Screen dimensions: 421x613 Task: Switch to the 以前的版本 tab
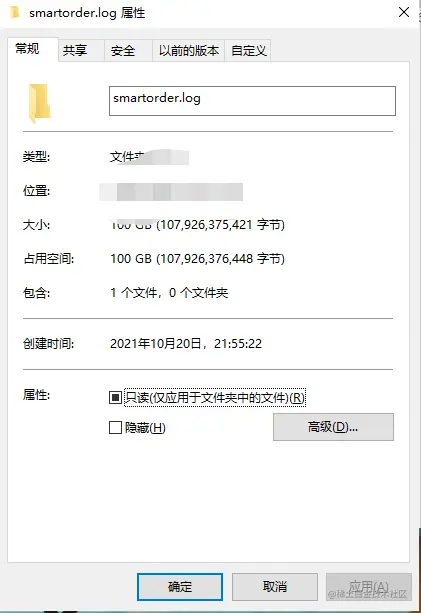pyautogui.click(x=188, y=50)
